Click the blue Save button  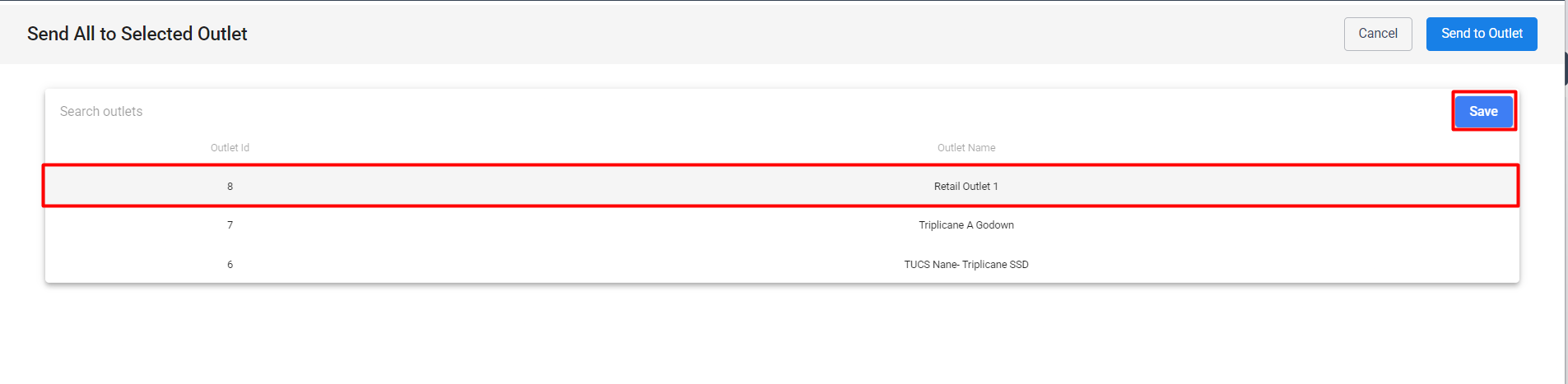[1483, 111]
